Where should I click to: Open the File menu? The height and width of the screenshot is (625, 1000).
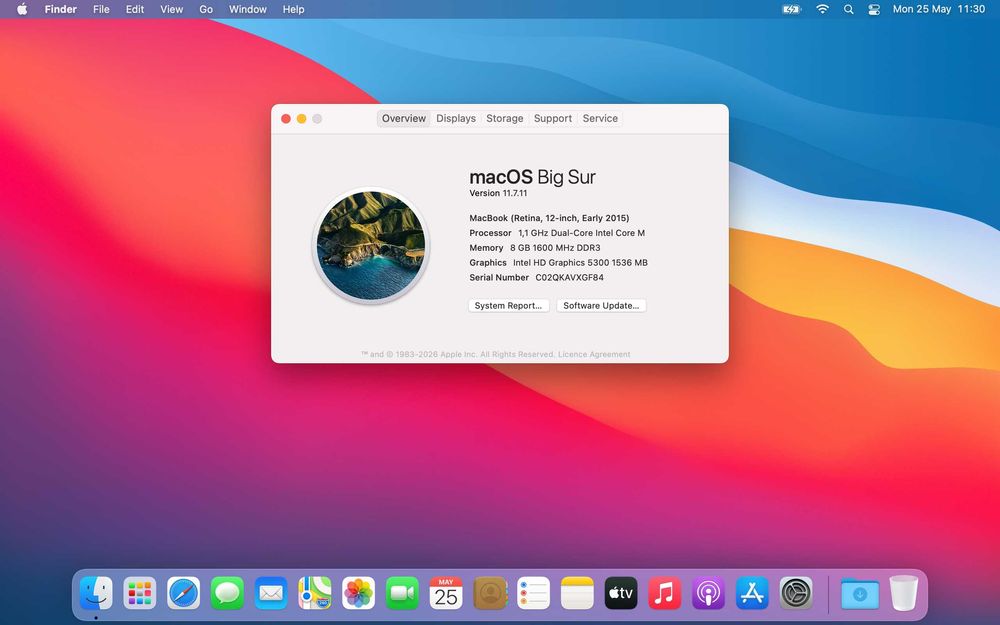(x=101, y=9)
